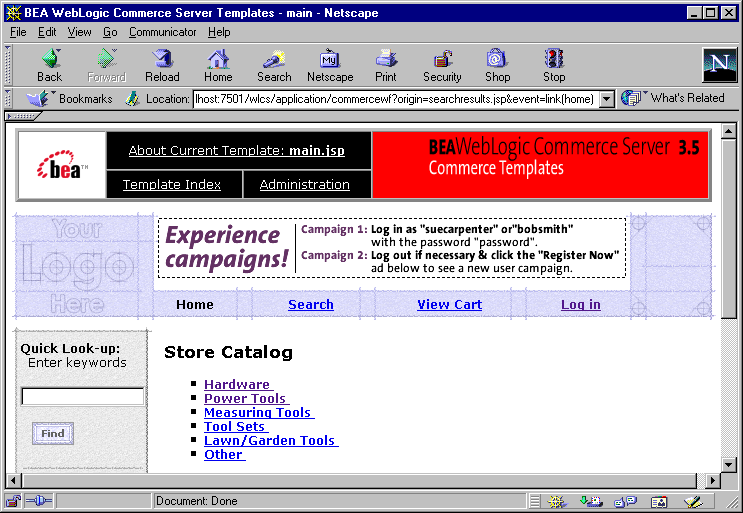Click the vertical scrollbar thumb
Viewport: 743px width, 513px height.
tap(728, 229)
